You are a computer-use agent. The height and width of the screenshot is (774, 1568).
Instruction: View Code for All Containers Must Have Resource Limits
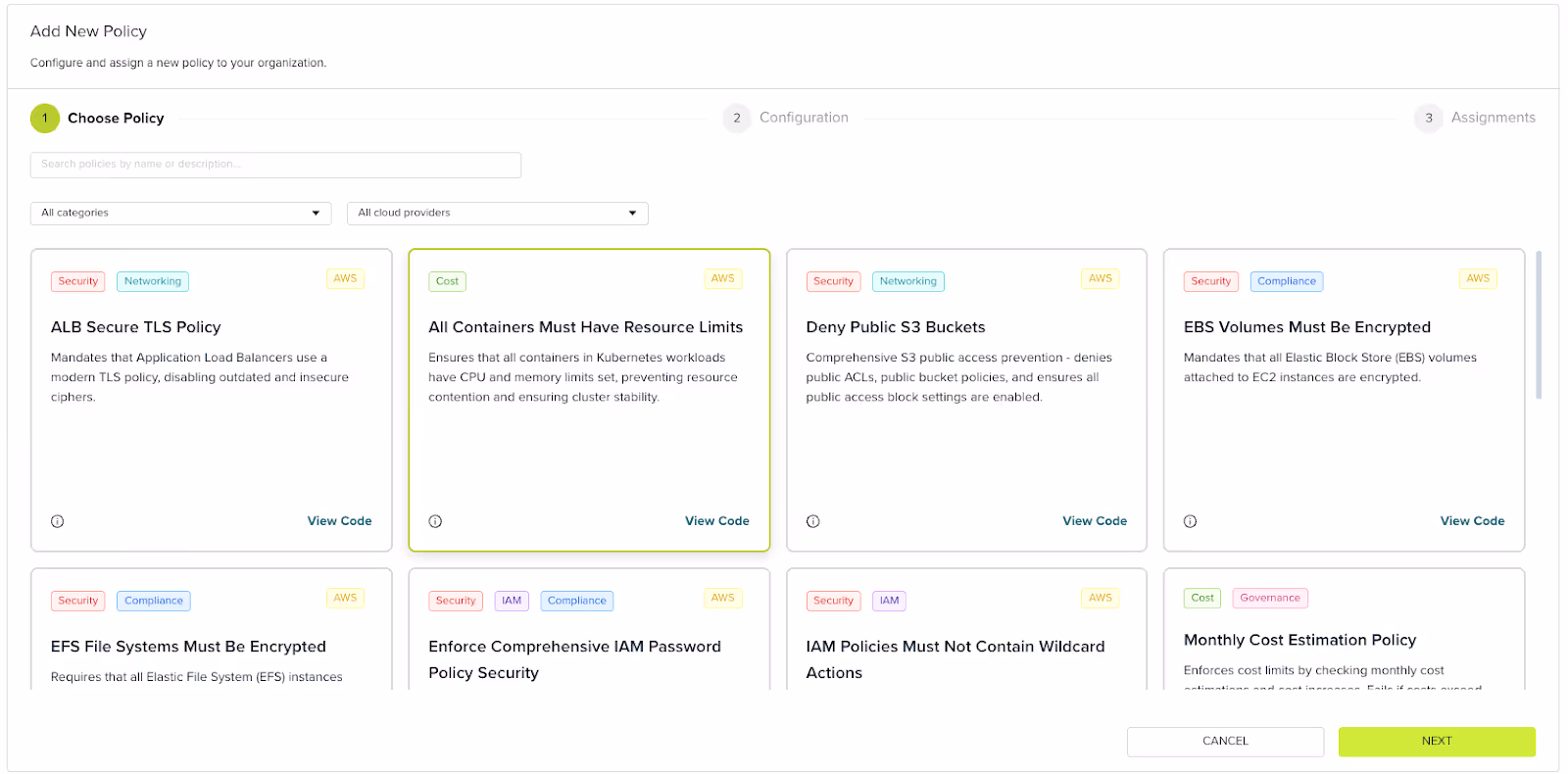716,521
